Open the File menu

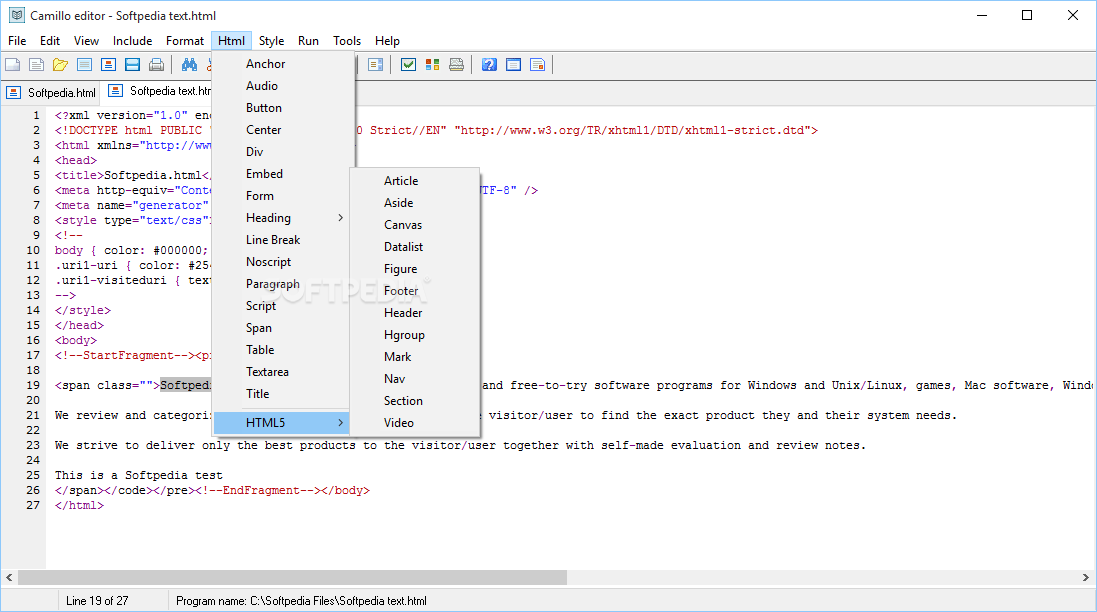[x=17, y=41]
